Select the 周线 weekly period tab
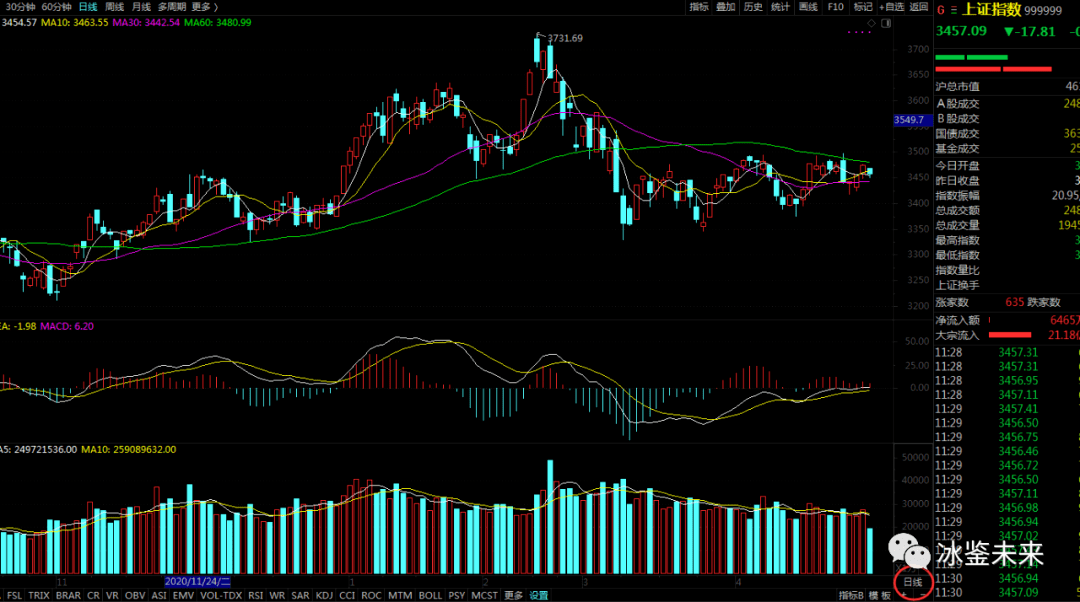Viewport: 1080px width, 602px height. pyautogui.click(x=114, y=7)
